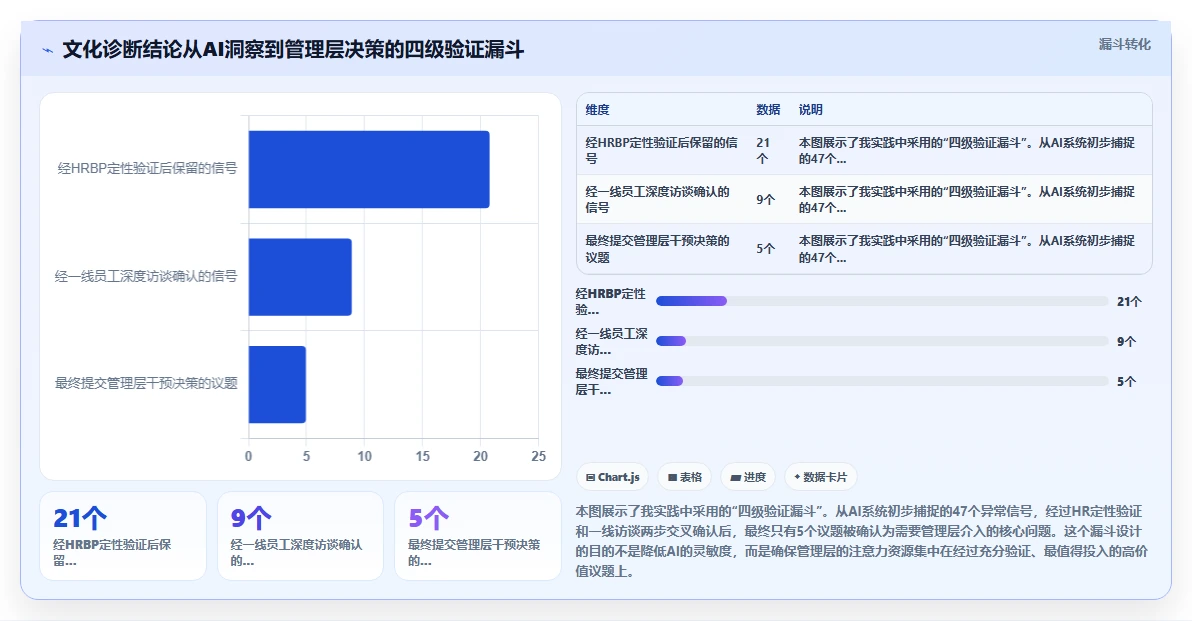
Task: Click the 5个 value beside progress bar
Action: coord(1127,382)
